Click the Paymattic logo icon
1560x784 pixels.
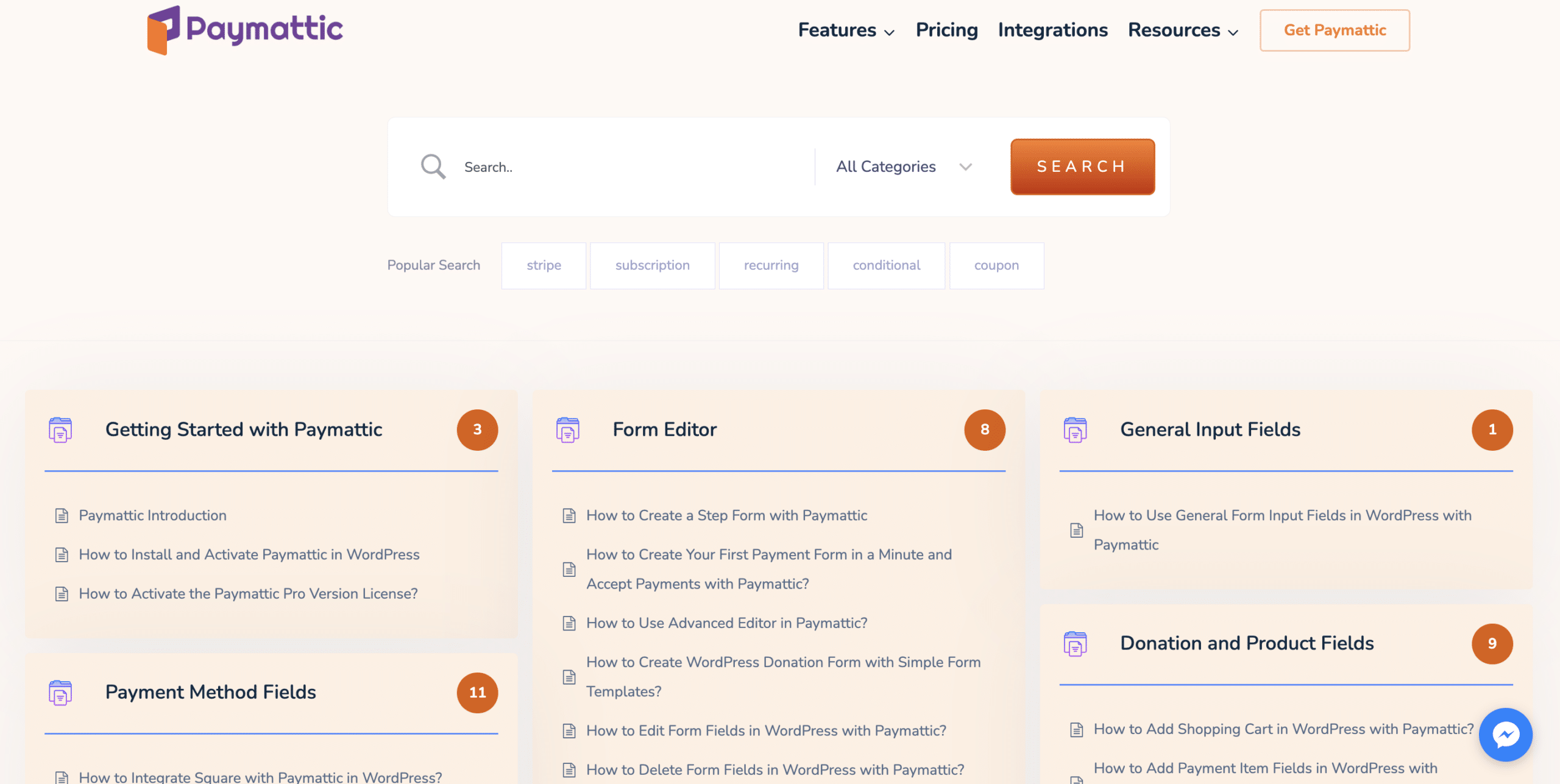[163, 28]
